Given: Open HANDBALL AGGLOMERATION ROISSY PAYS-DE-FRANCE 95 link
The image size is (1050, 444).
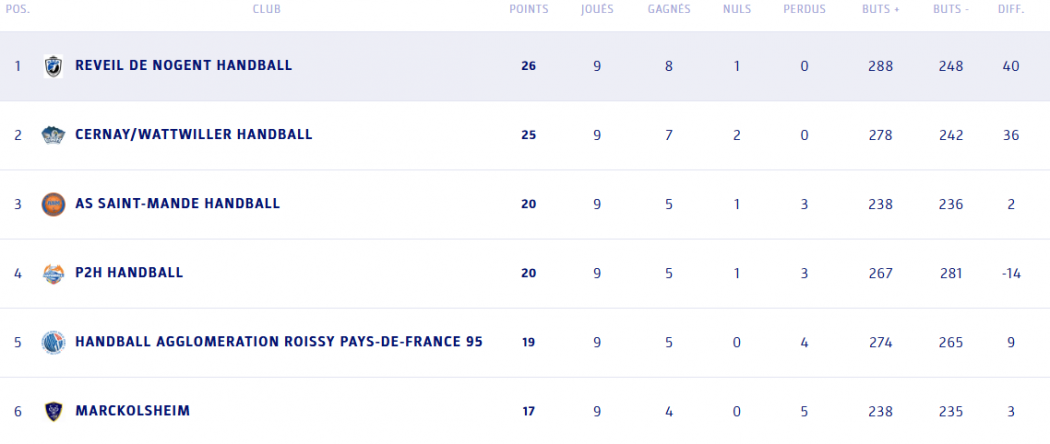Looking at the screenshot, I should pyautogui.click(x=278, y=342).
